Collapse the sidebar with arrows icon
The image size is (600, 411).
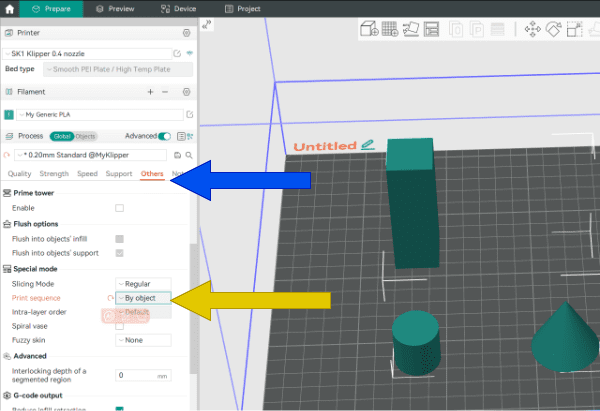[207, 24]
